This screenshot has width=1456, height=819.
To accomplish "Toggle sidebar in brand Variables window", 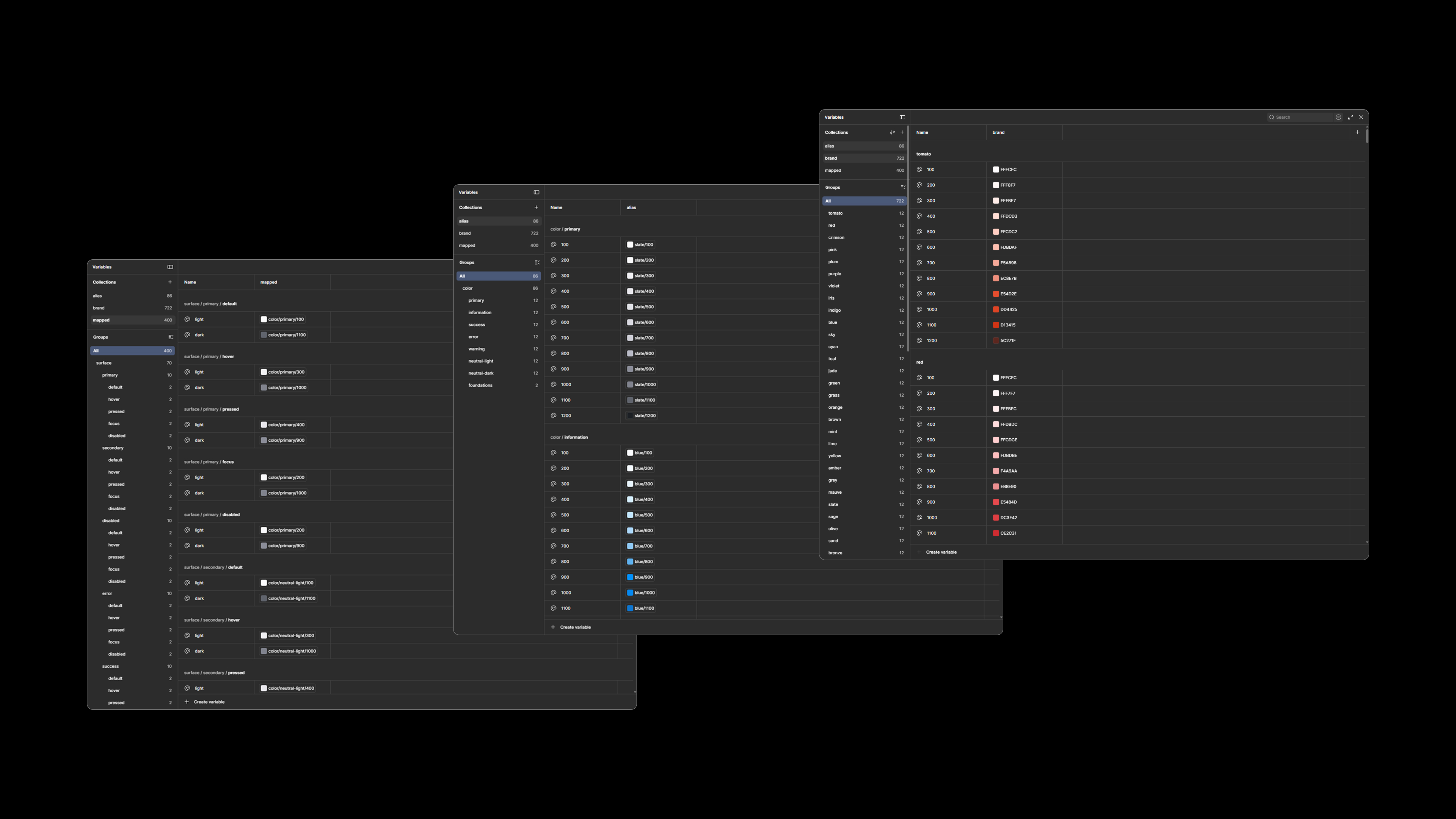I will point(902,117).
